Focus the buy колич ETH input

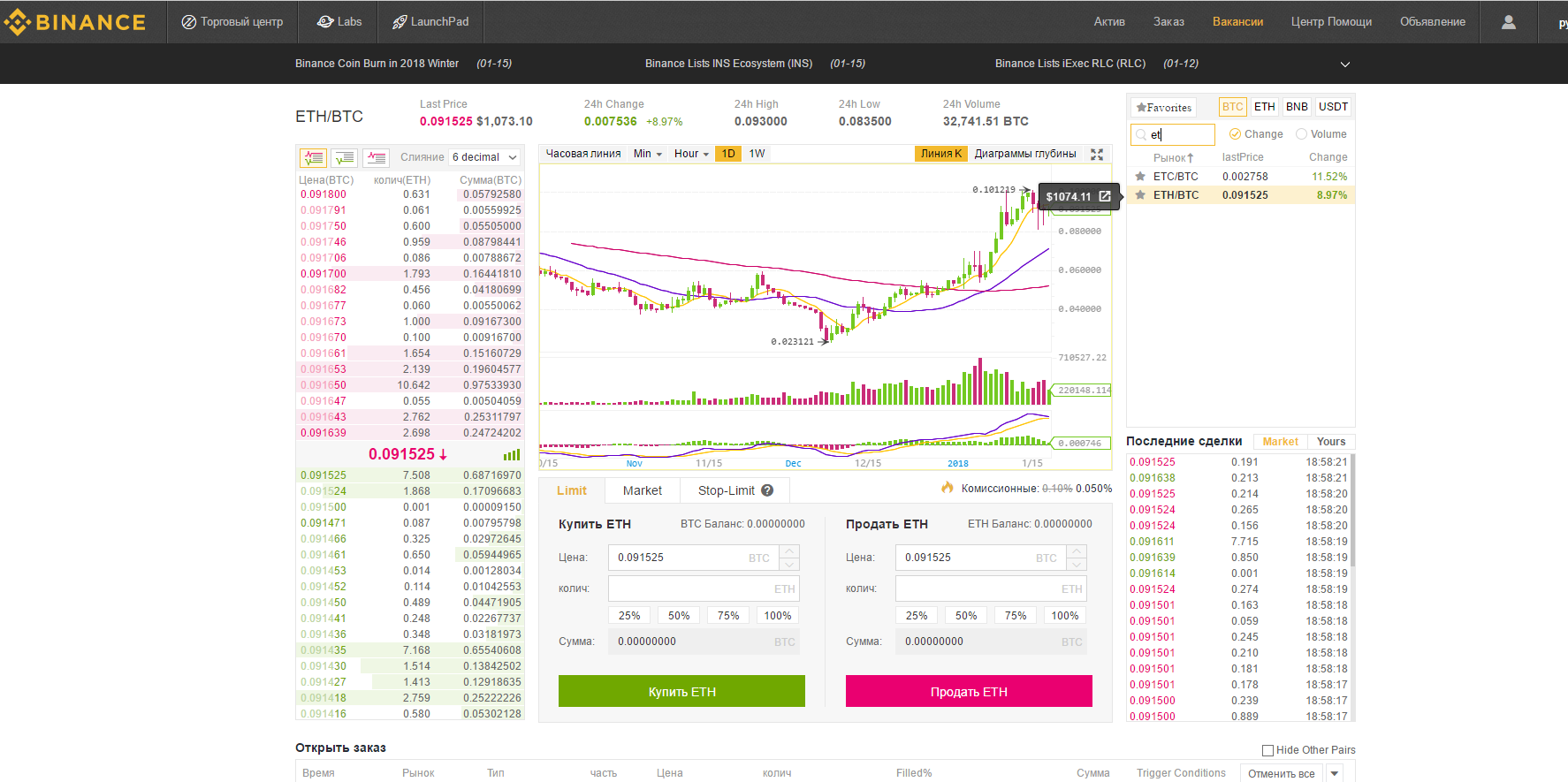coord(704,588)
